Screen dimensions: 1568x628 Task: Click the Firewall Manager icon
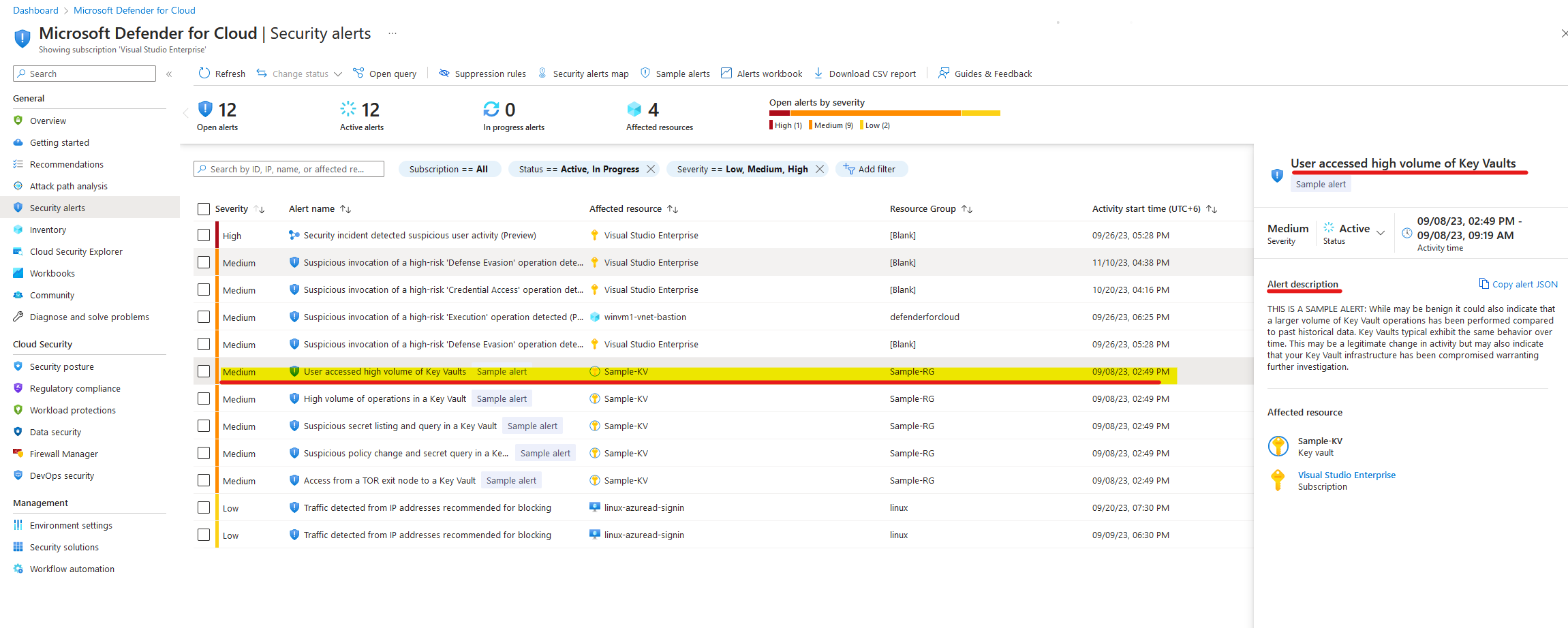[18, 454]
